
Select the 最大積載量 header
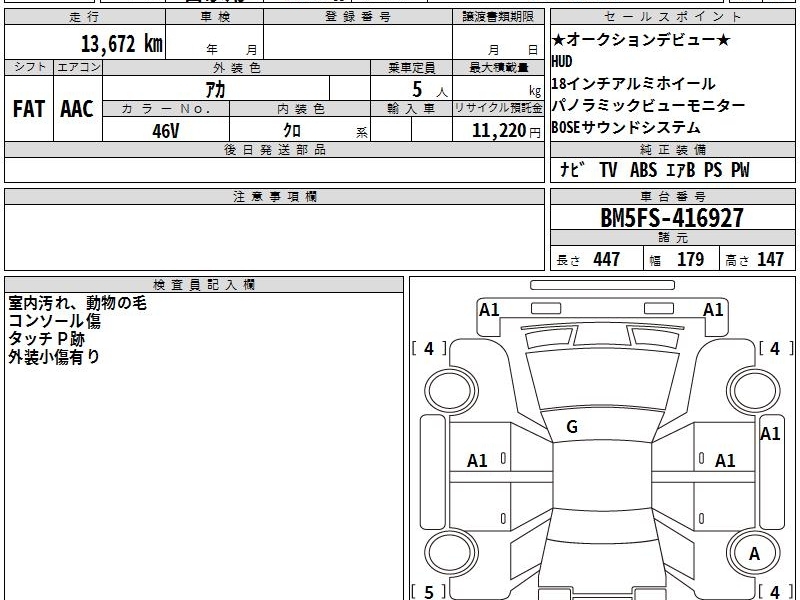pyautogui.click(x=498, y=68)
